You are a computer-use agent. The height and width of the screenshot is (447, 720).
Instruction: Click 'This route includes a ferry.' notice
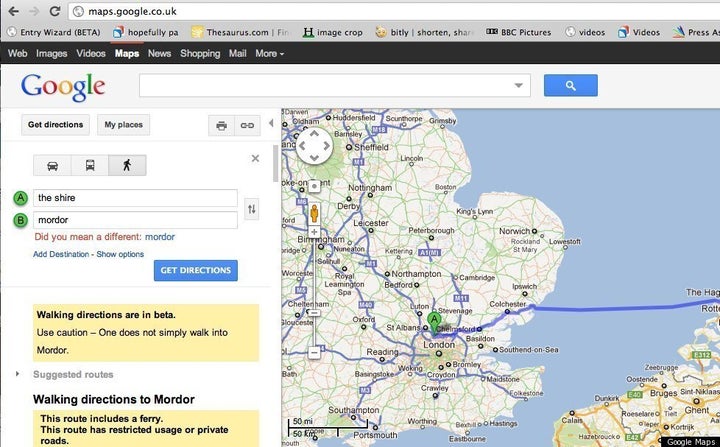click(101, 419)
